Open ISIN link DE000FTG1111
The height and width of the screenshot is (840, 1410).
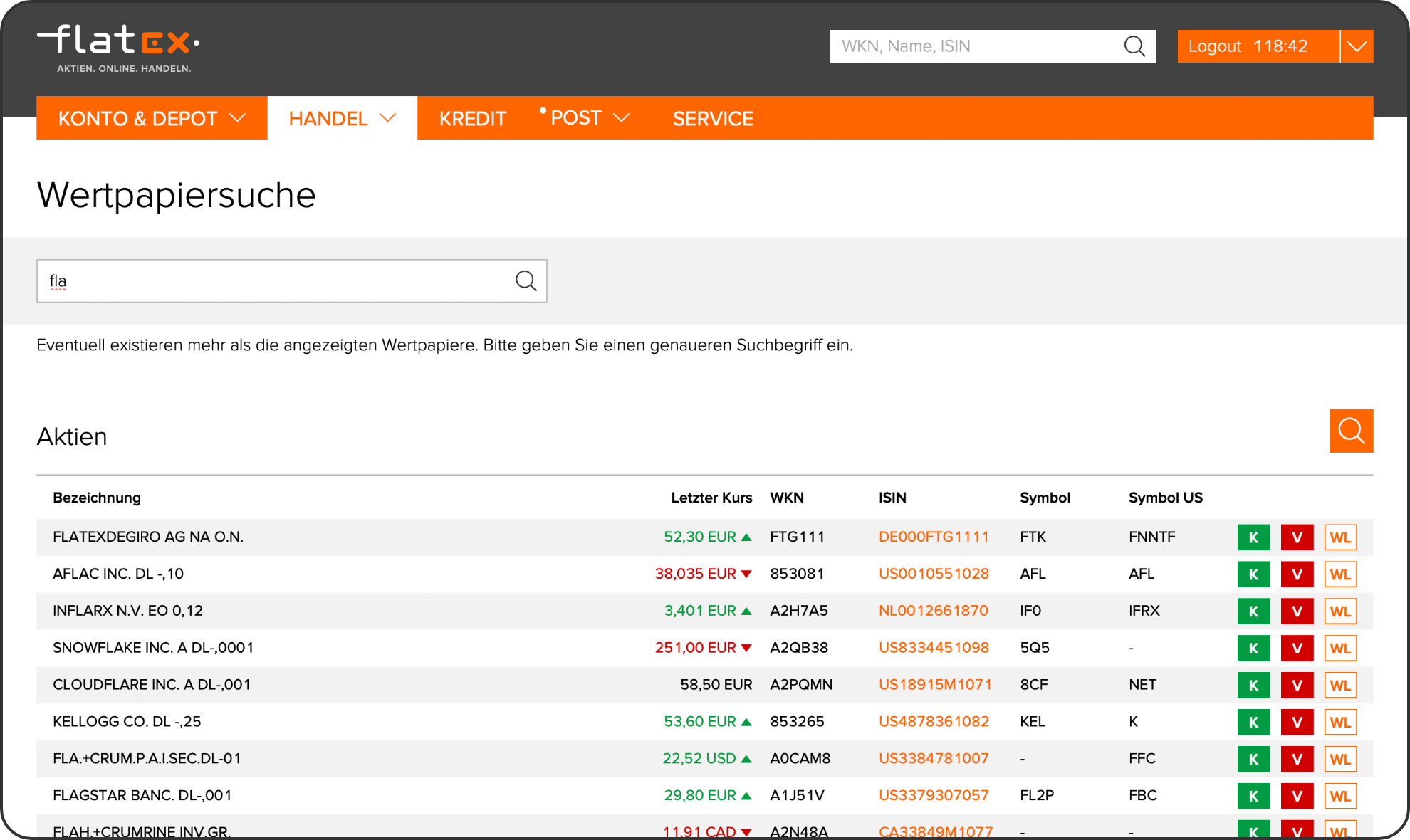pos(934,537)
